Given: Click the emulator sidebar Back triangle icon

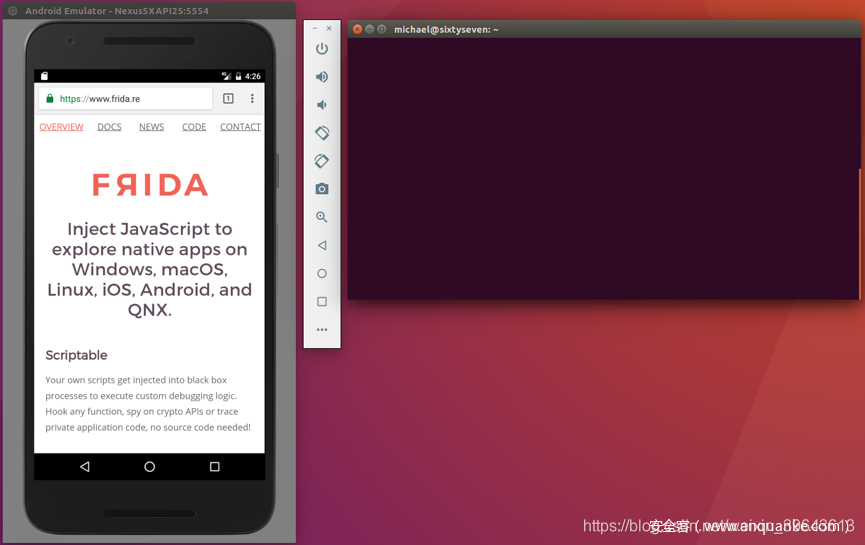Looking at the screenshot, I should tap(322, 245).
